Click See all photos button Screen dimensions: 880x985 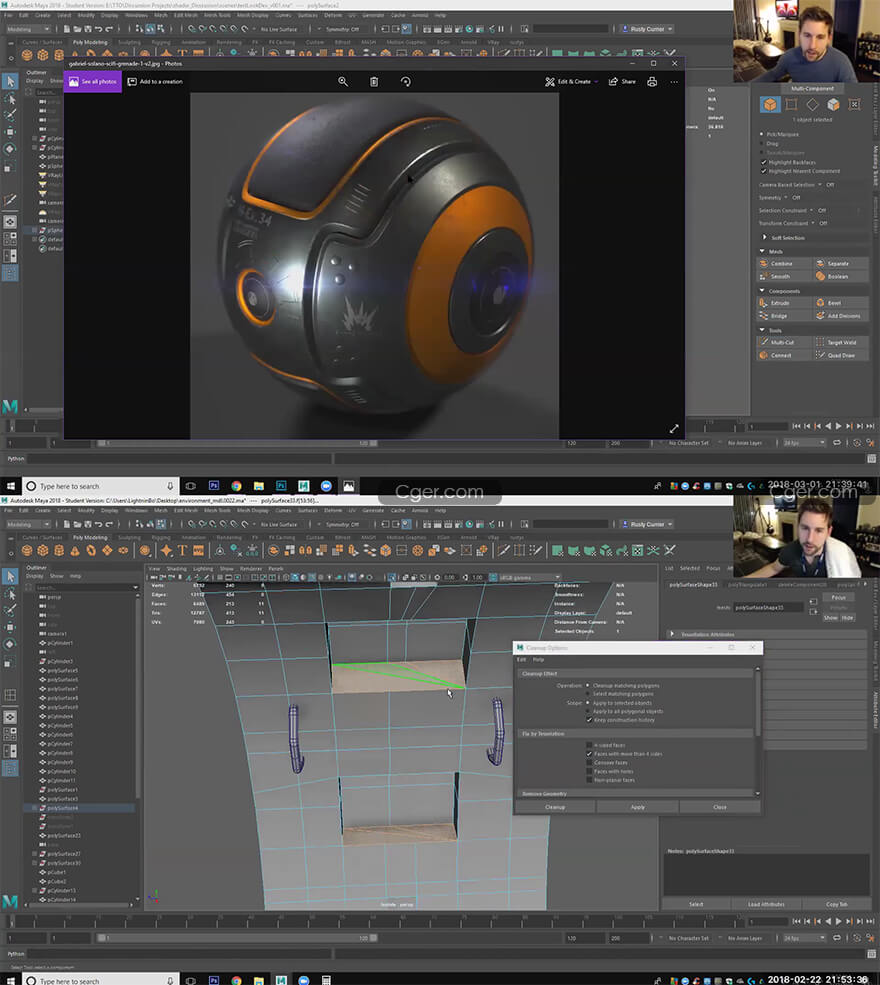[x=93, y=81]
